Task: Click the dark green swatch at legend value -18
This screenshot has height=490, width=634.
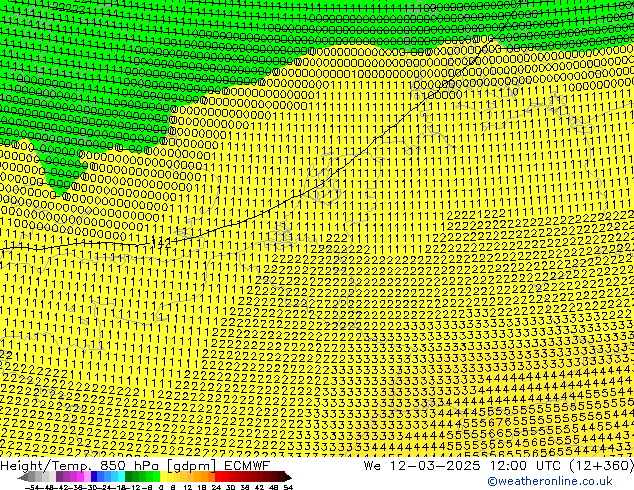Action: (x=129, y=477)
